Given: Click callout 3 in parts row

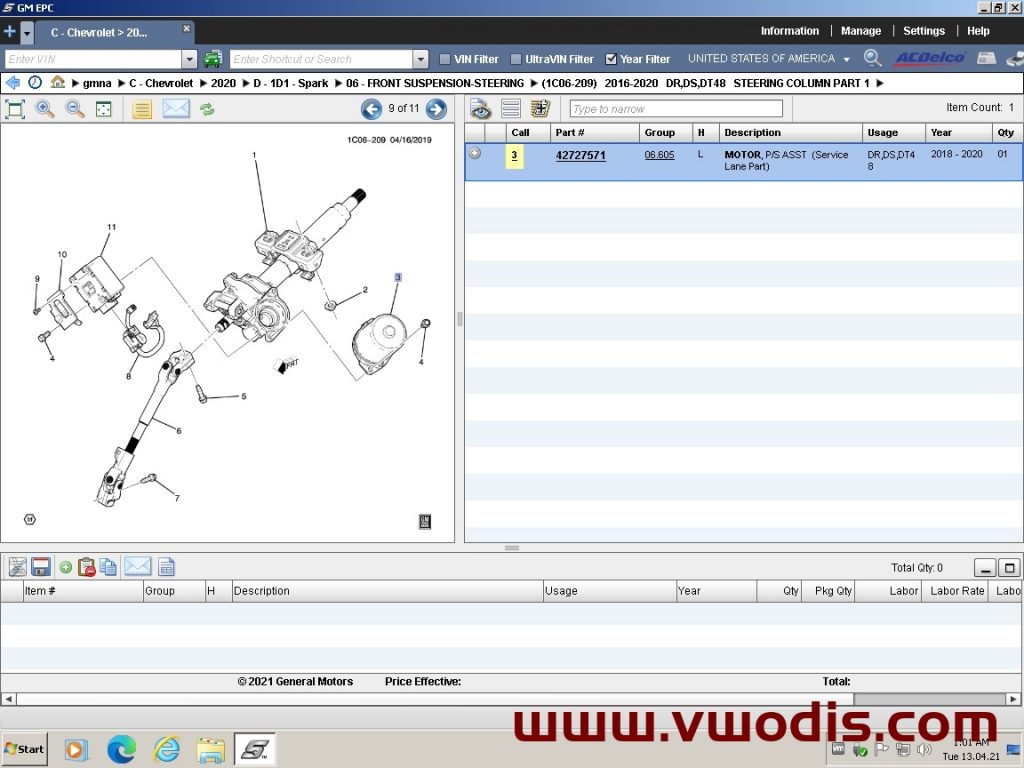Looking at the screenshot, I should click(x=514, y=156).
